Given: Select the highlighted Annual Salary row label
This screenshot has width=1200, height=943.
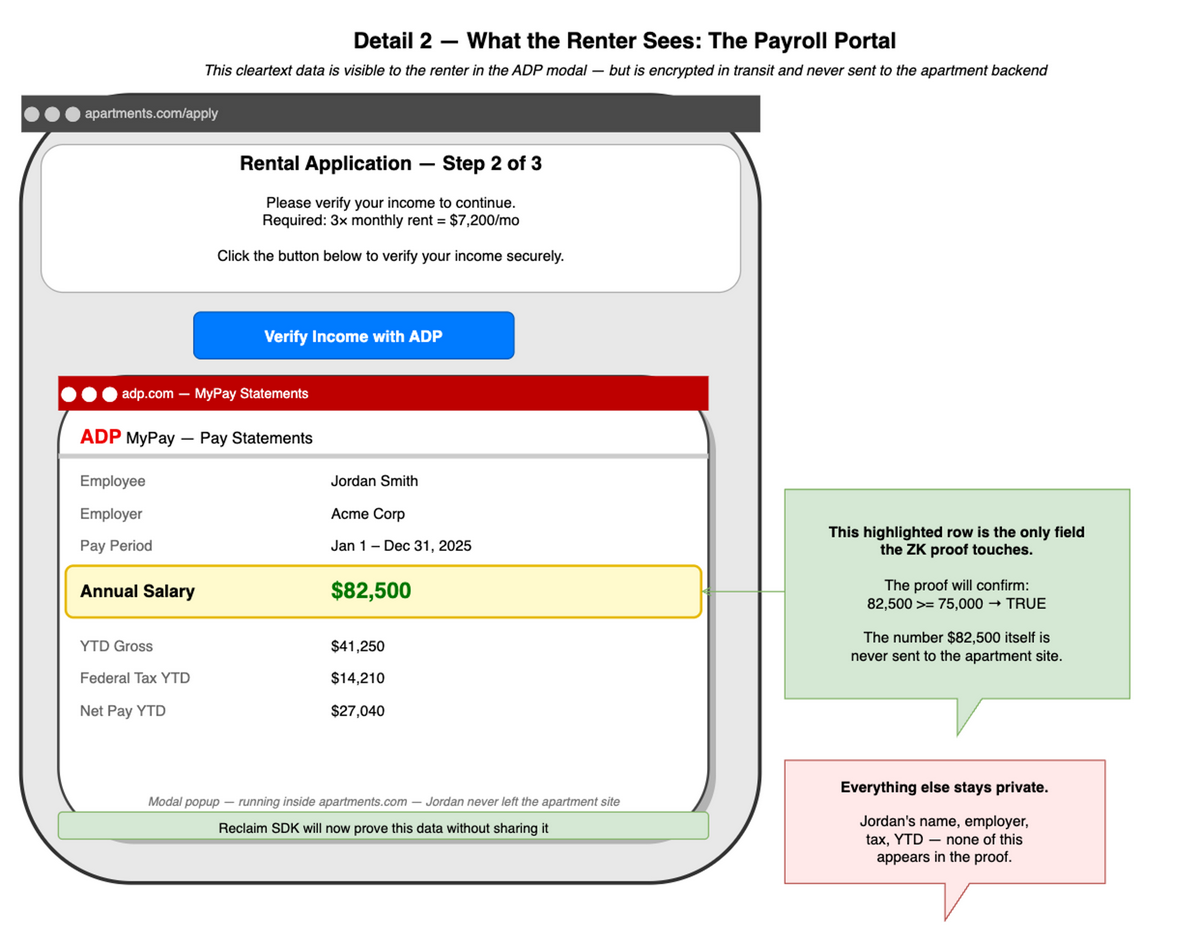Looking at the screenshot, I should point(137,591).
